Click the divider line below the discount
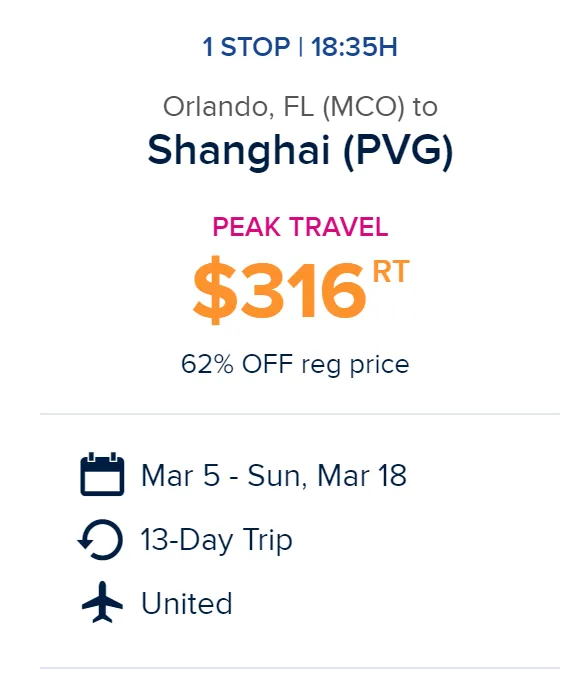Viewport: 585px width, 697px height. coord(300,414)
